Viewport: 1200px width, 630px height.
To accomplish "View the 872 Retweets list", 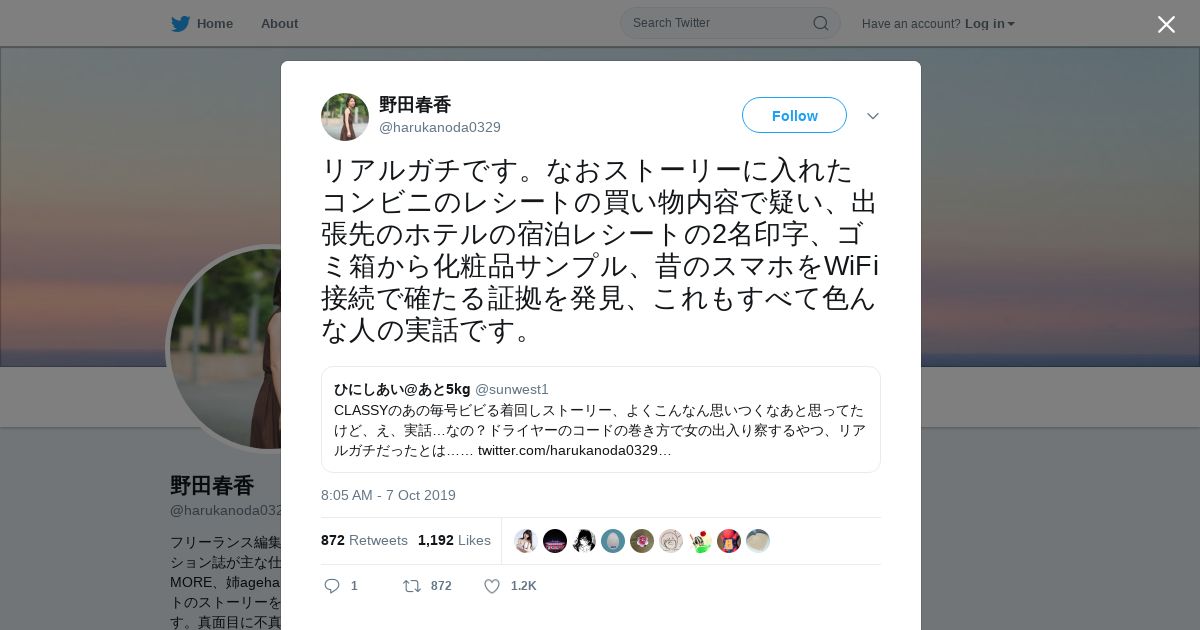I will pos(364,540).
